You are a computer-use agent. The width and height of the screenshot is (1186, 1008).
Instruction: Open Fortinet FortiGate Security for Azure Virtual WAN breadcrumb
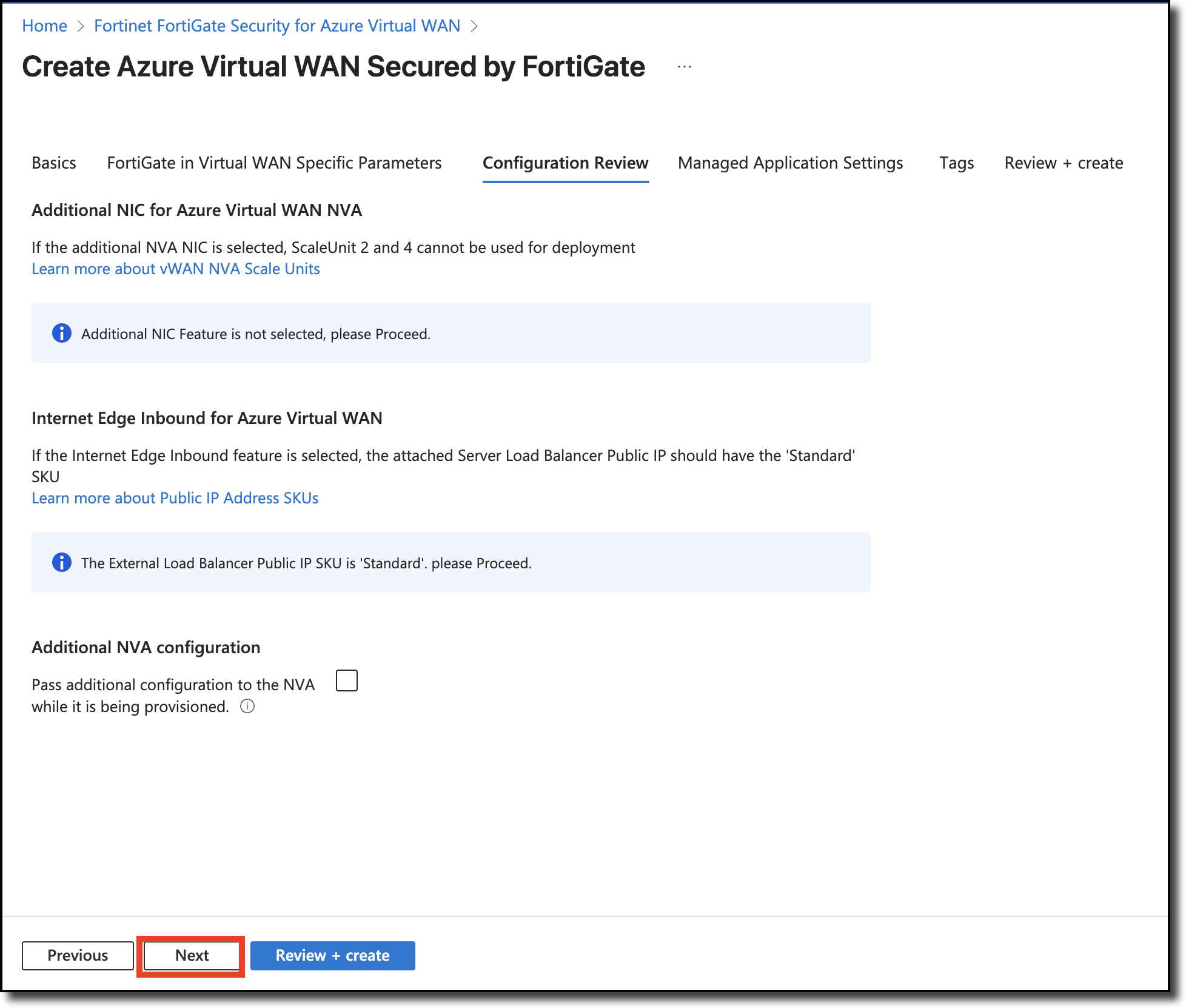(277, 26)
